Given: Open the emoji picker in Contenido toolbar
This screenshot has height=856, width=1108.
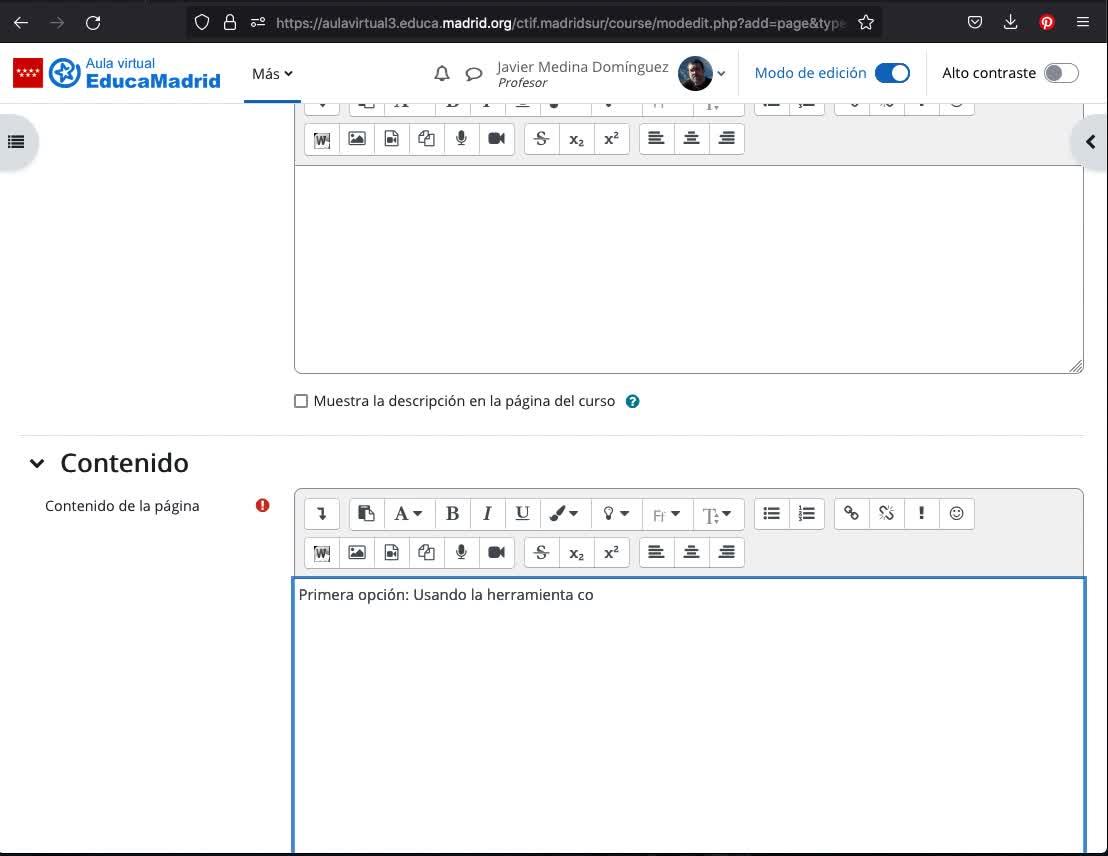Looking at the screenshot, I should click(x=956, y=514).
